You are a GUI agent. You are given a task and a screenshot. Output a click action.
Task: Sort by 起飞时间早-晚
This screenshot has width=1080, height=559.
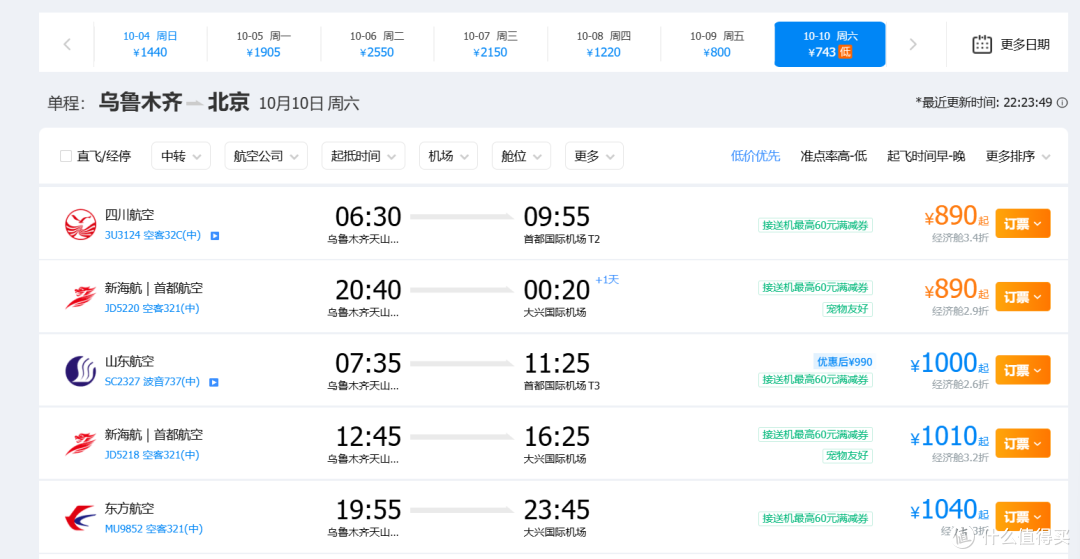tap(926, 156)
